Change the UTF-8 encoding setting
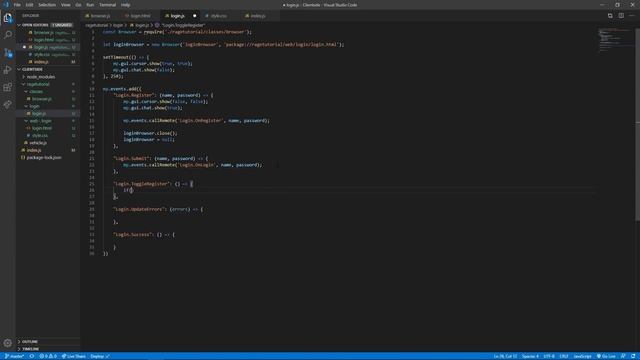This screenshot has height=360, width=640. [x=549, y=356]
